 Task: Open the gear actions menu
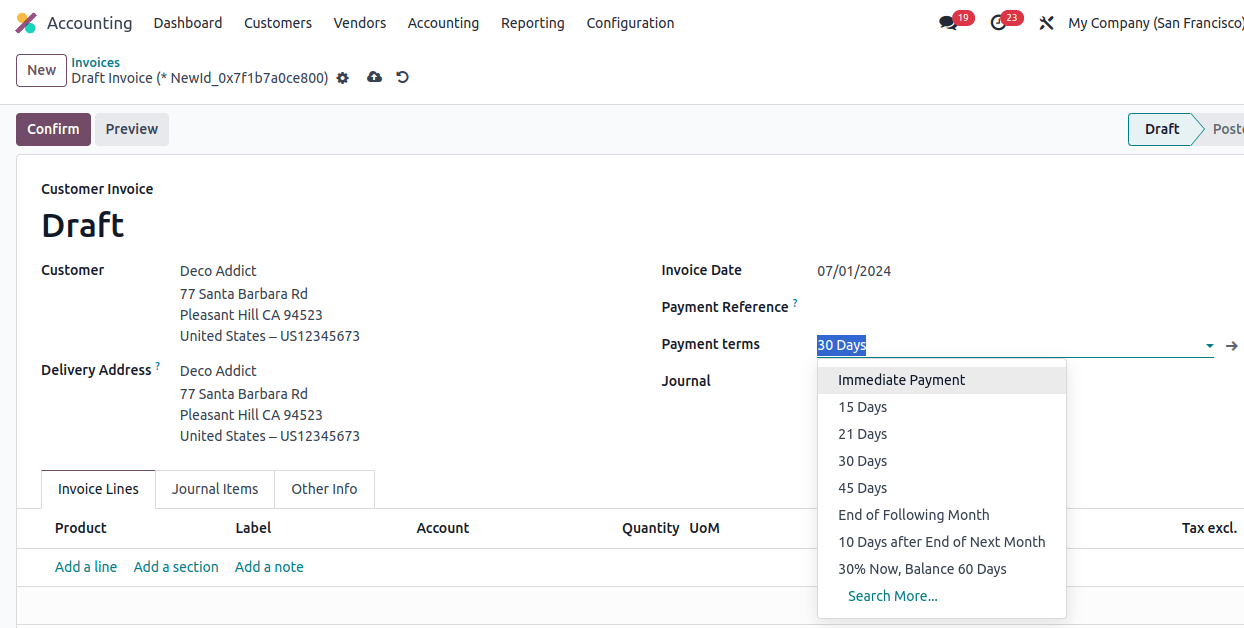coord(343,78)
